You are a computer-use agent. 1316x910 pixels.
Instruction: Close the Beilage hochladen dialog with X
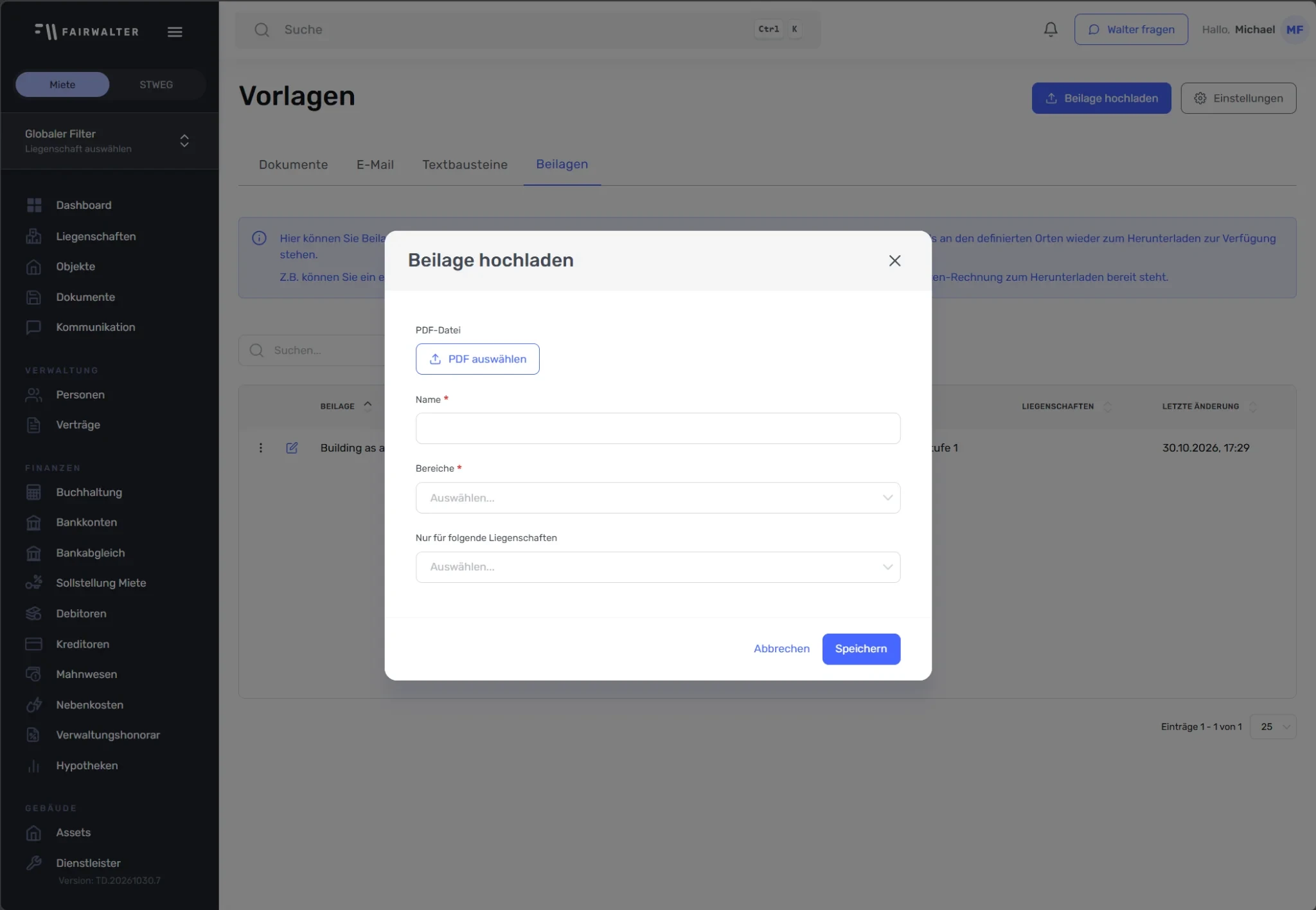(x=894, y=260)
